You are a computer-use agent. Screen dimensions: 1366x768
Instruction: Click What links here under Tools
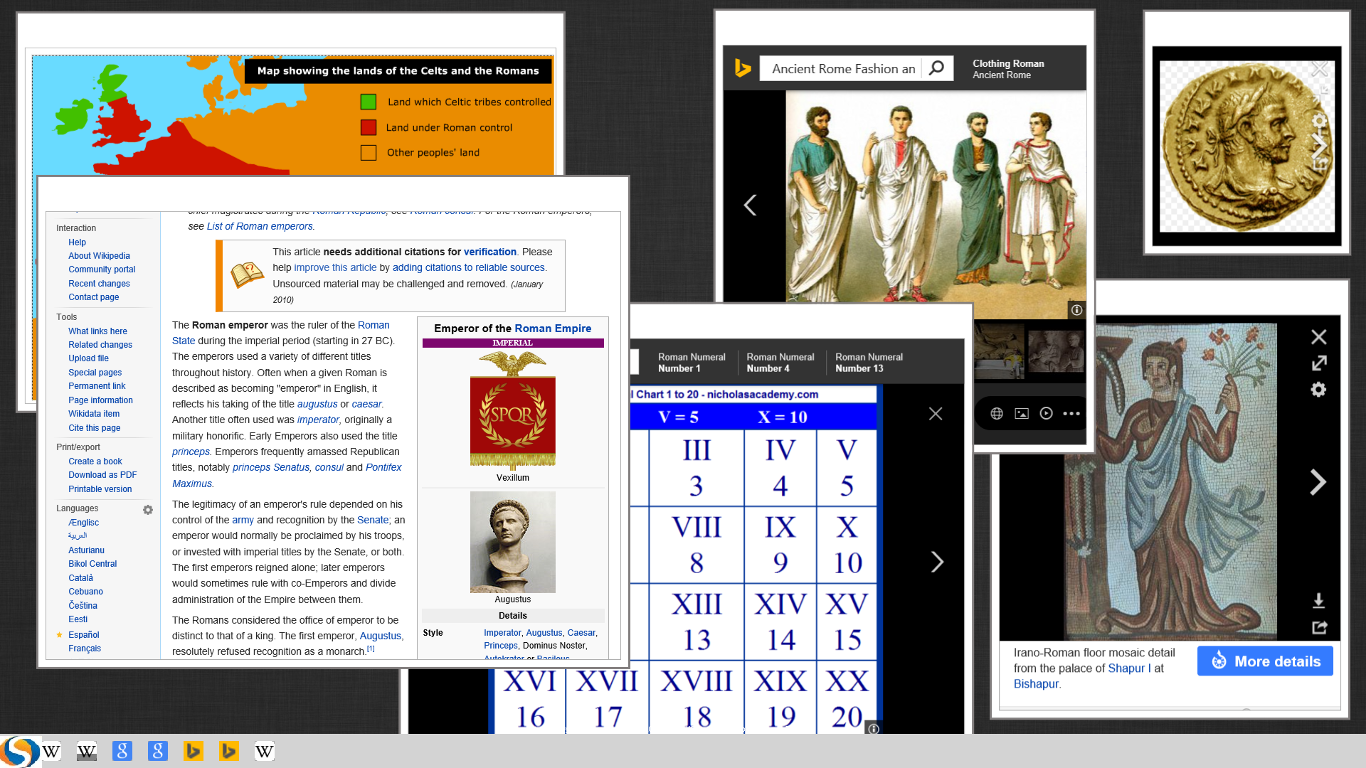pyautogui.click(x=98, y=331)
